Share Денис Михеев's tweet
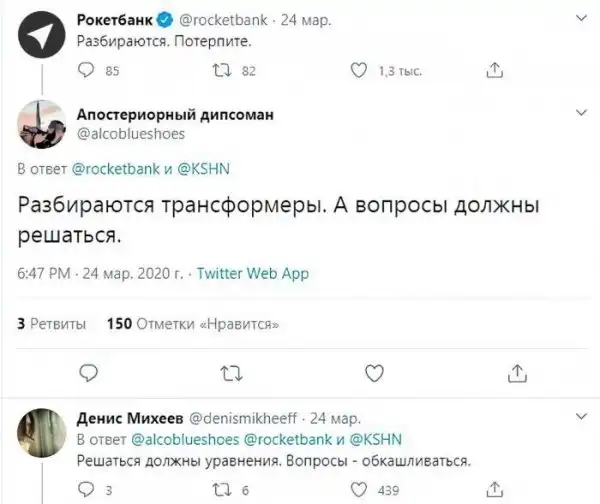 492,489
